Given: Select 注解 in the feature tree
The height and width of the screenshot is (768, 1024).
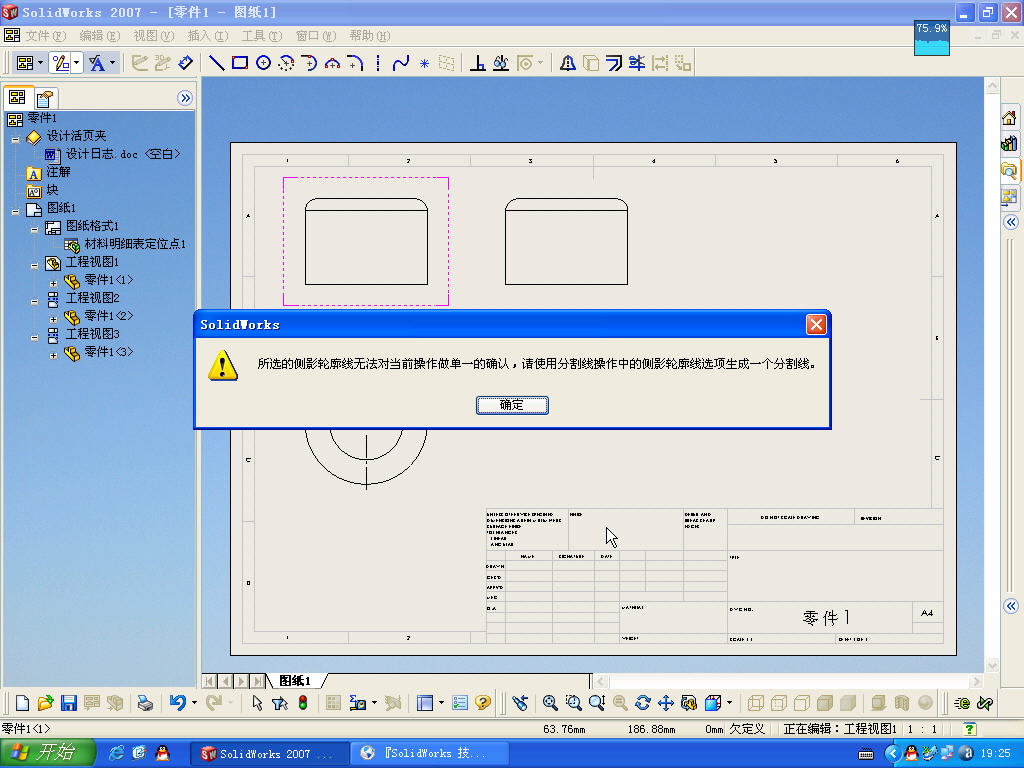Looking at the screenshot, I should coord(58,172).
